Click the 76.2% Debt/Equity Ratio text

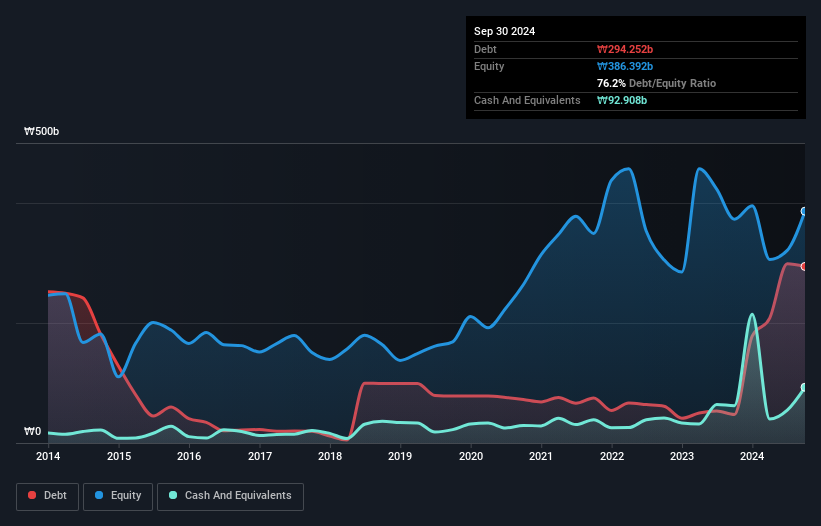(656, 83)
